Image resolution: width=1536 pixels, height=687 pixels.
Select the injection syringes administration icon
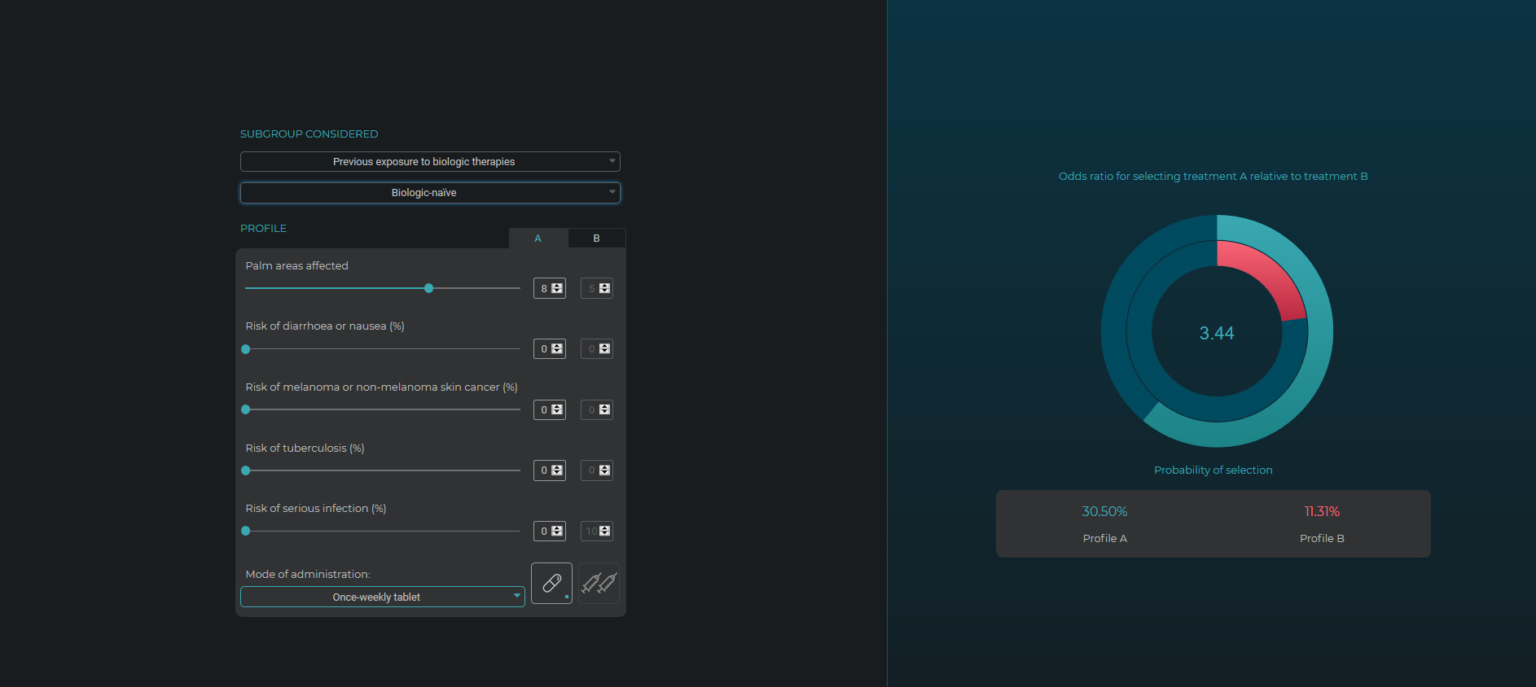click(599, 583)
